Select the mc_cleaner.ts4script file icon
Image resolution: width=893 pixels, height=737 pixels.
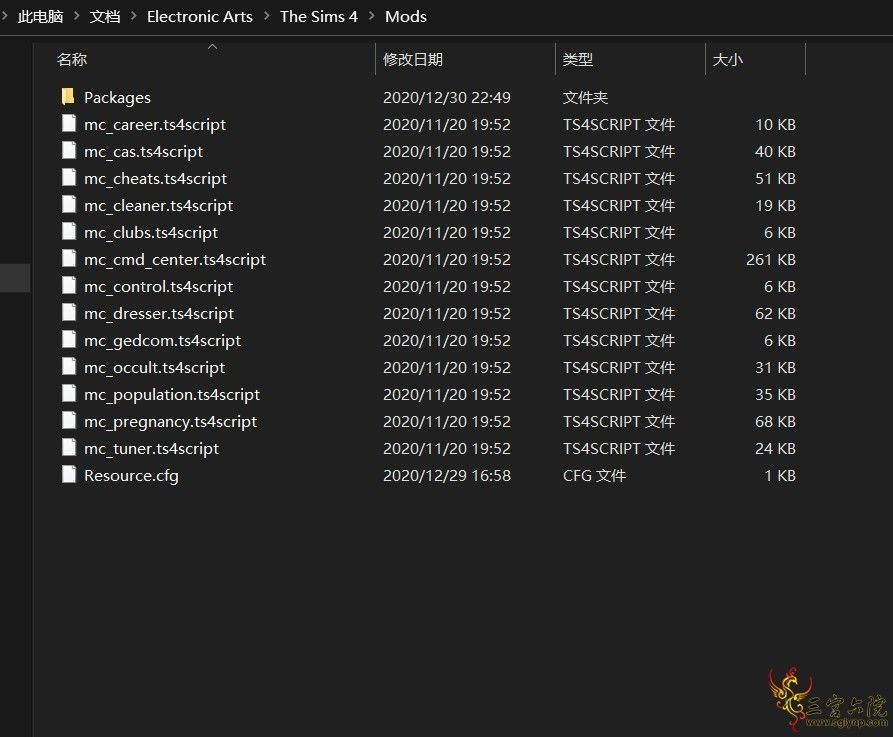pos(68,205)
